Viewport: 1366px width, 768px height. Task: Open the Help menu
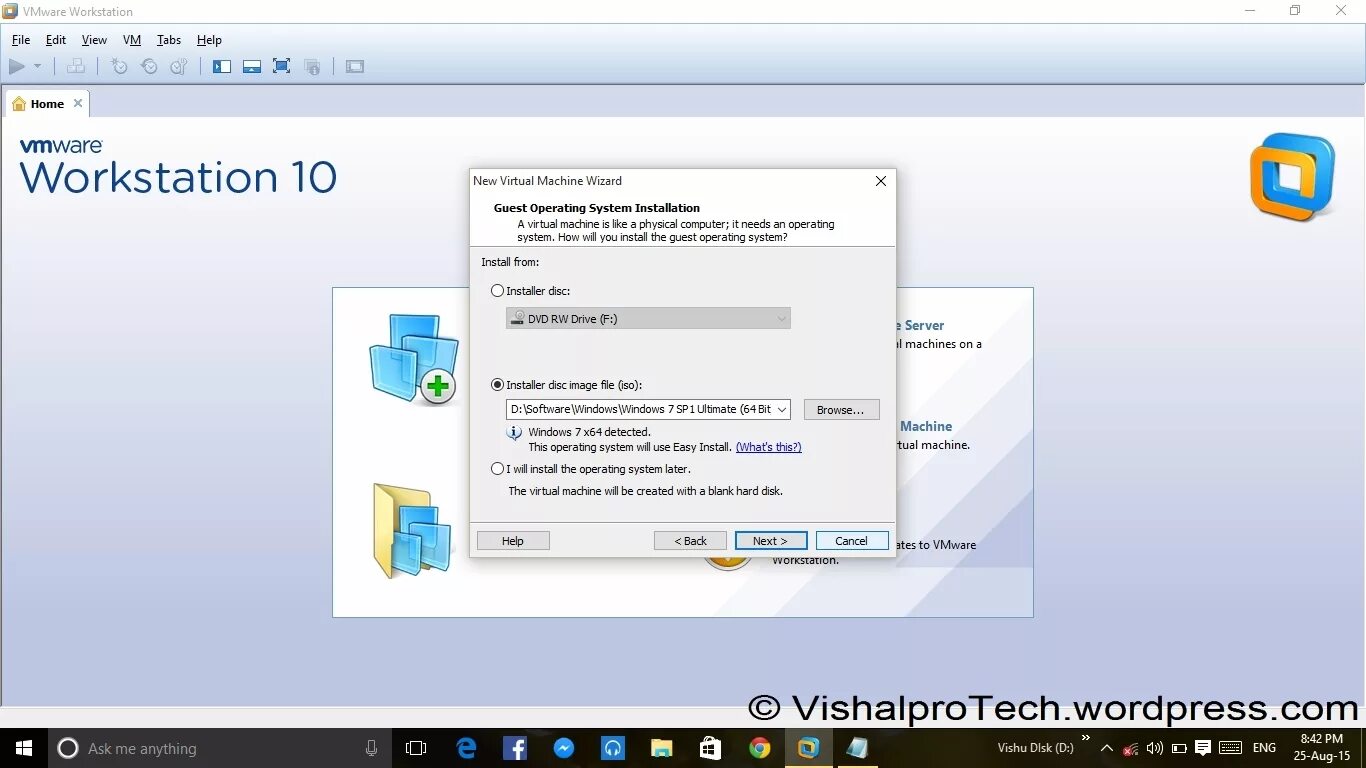[209, 40]
